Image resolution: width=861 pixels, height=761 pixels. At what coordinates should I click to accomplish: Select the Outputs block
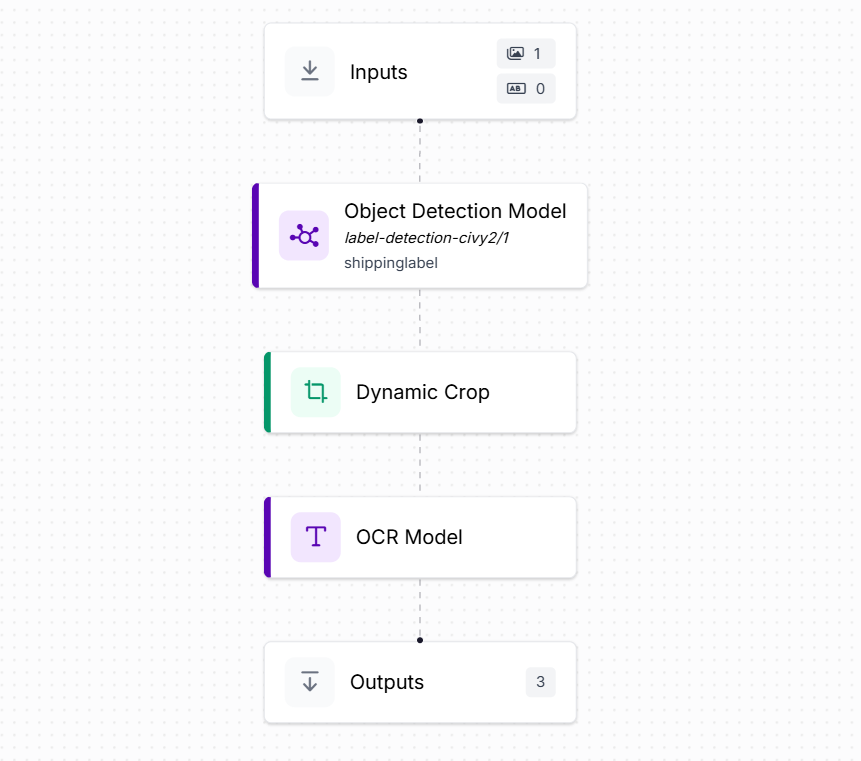(420, 682)
